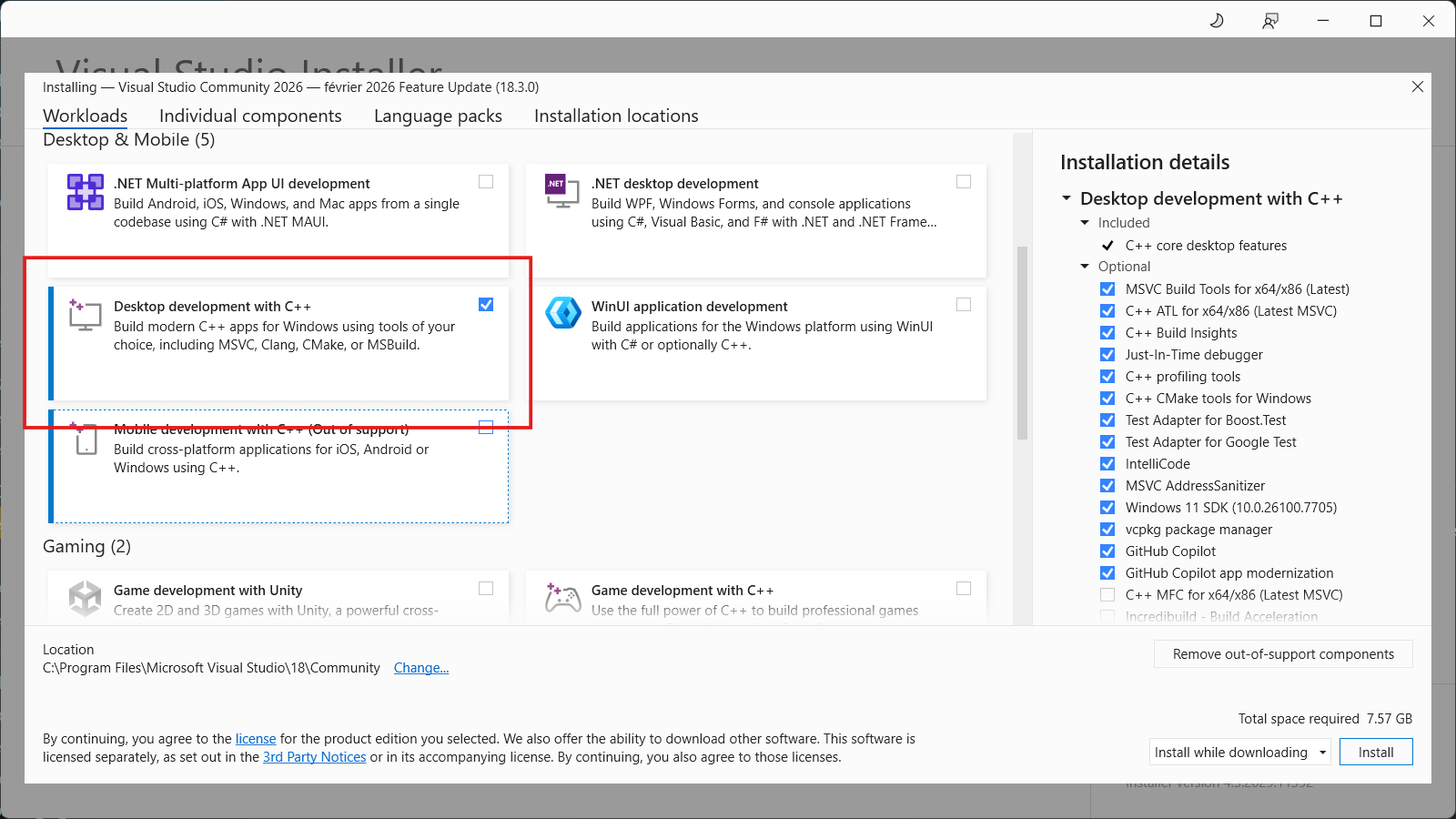The height and width of the screenshot is (819, 1456).
Task: Switch to the Individual components tab
Action: [250, 116]
